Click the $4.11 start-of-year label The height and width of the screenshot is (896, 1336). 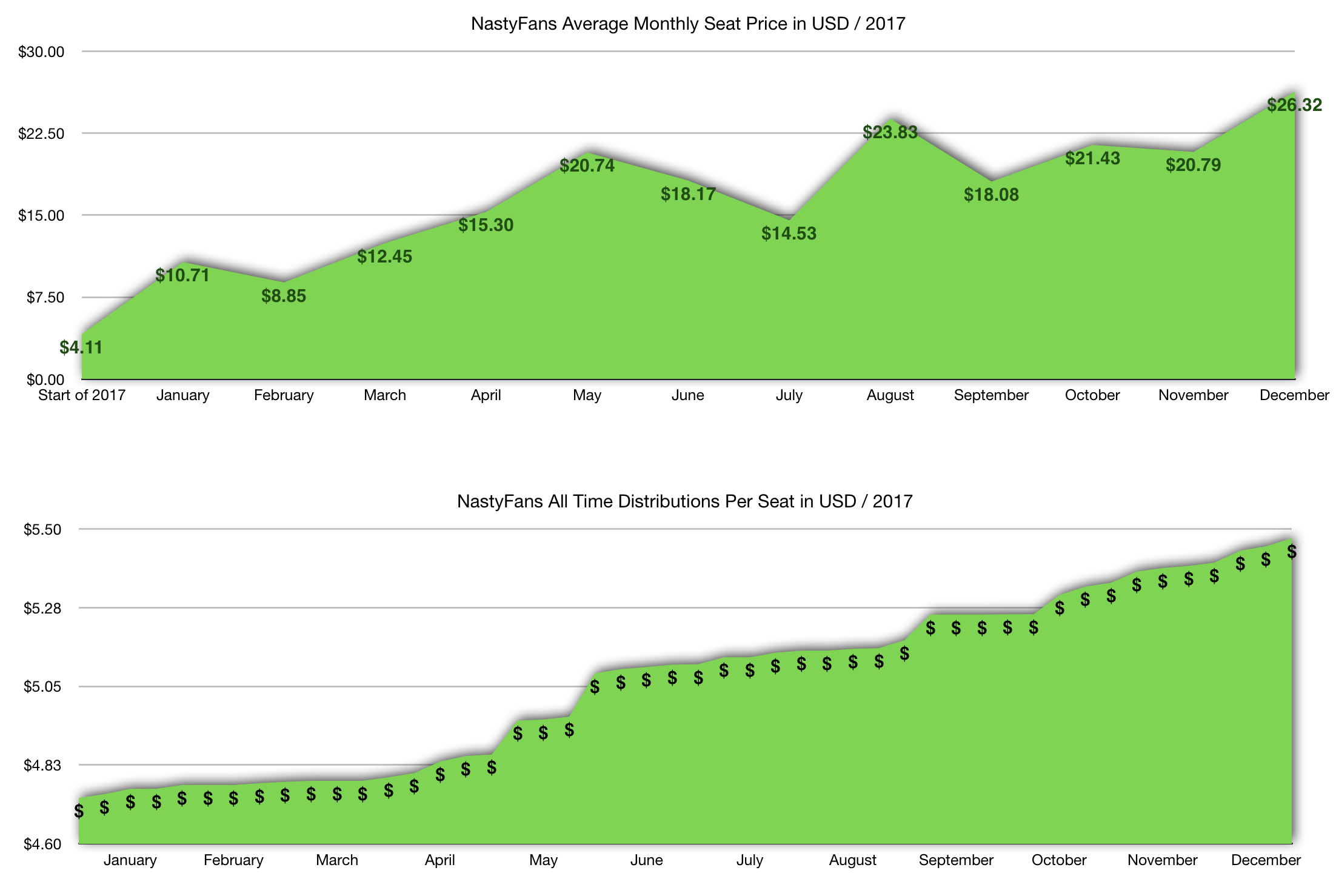point(81,347)
